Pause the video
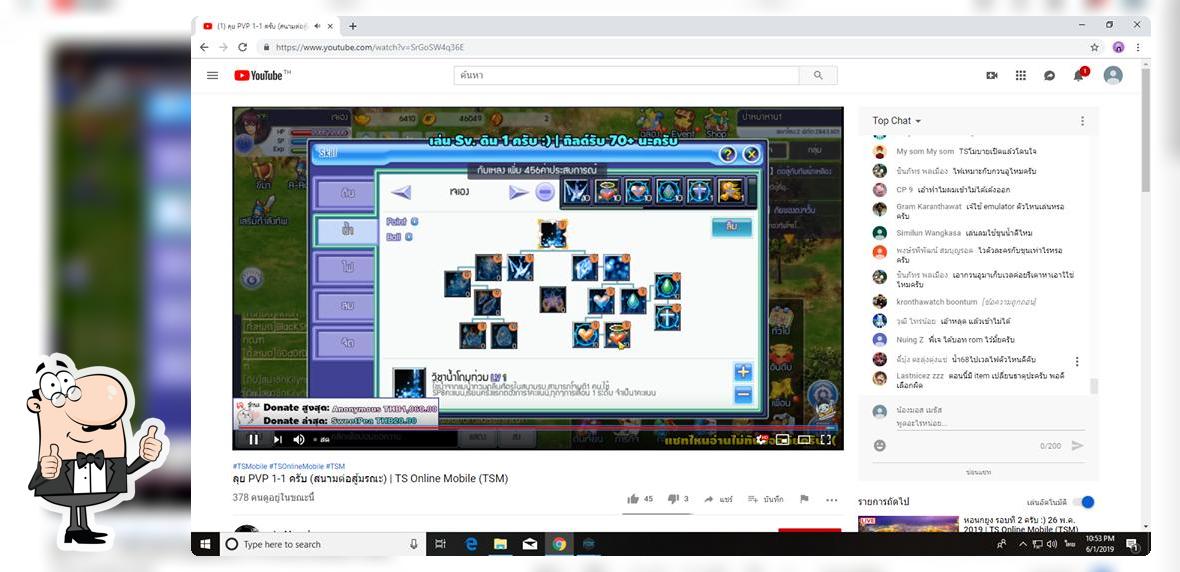This screenshot has width=1180, height=572. pos(254,440)
